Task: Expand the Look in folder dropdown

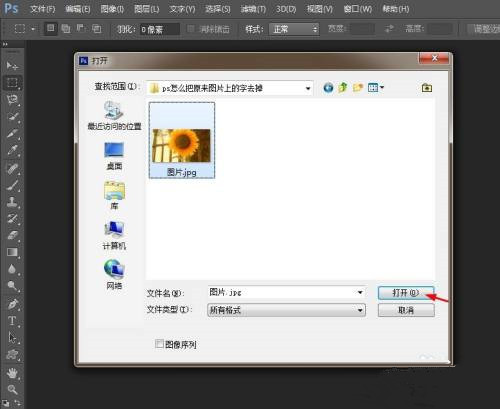Action: point(308,88)
